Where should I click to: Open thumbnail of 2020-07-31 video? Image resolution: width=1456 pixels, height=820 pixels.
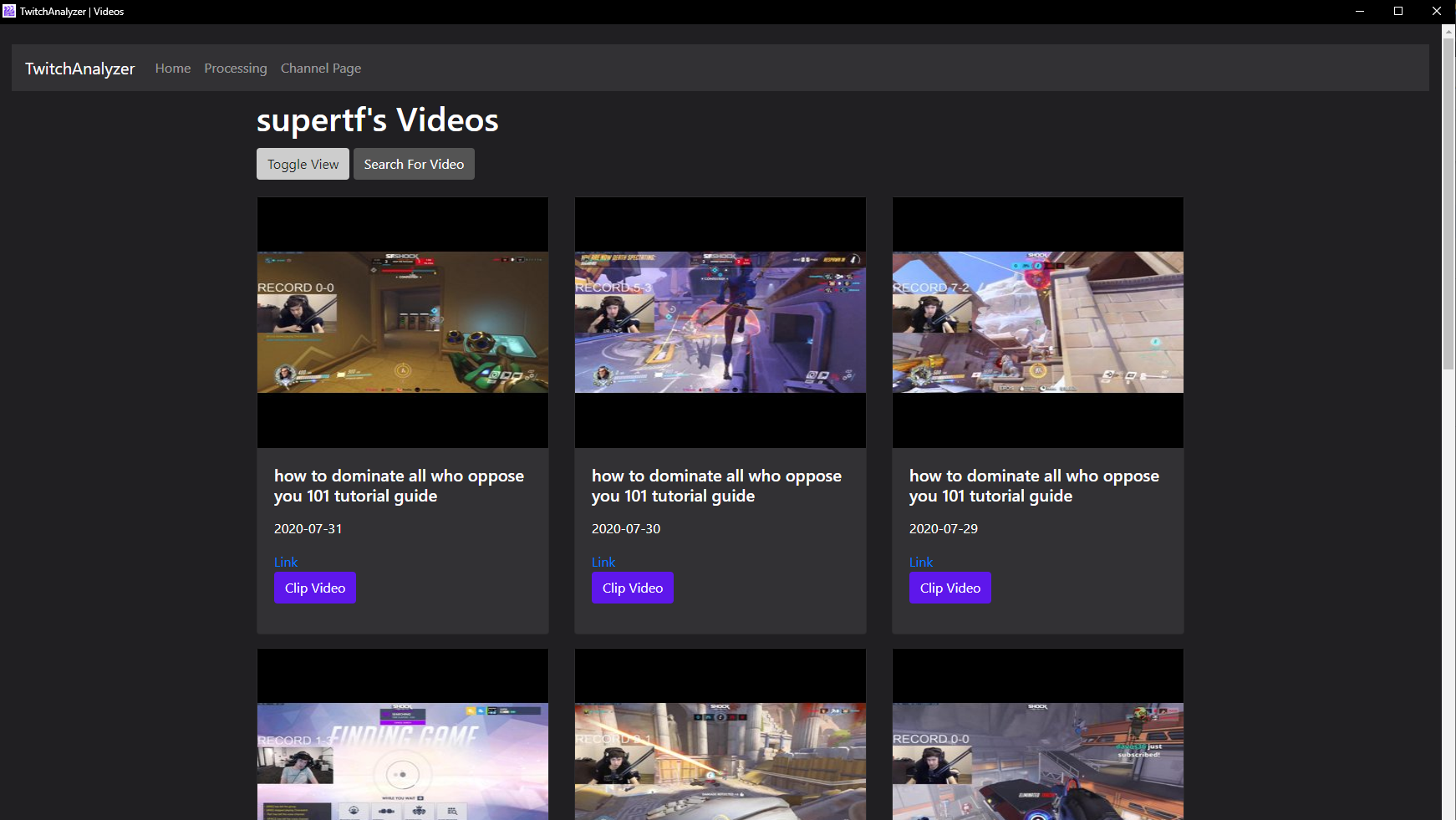point(403,323)
